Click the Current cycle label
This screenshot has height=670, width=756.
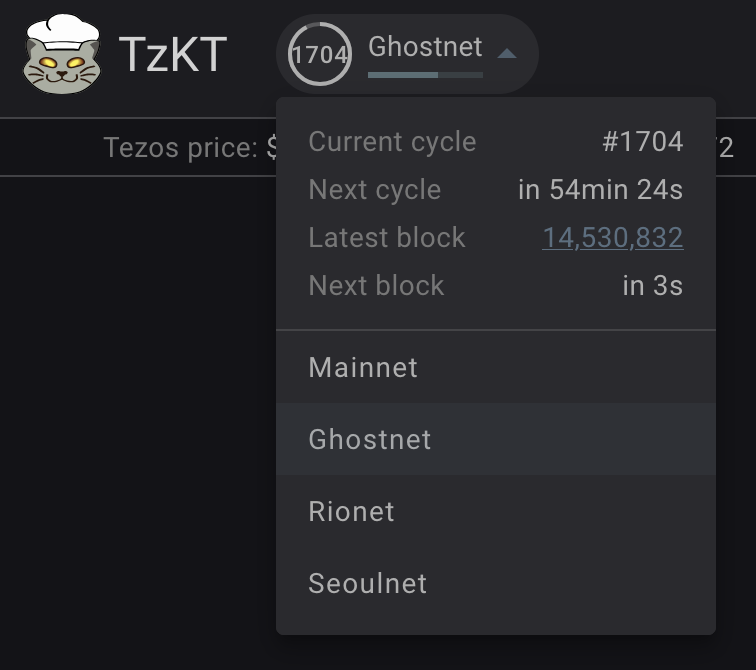(x=392, y=142)
